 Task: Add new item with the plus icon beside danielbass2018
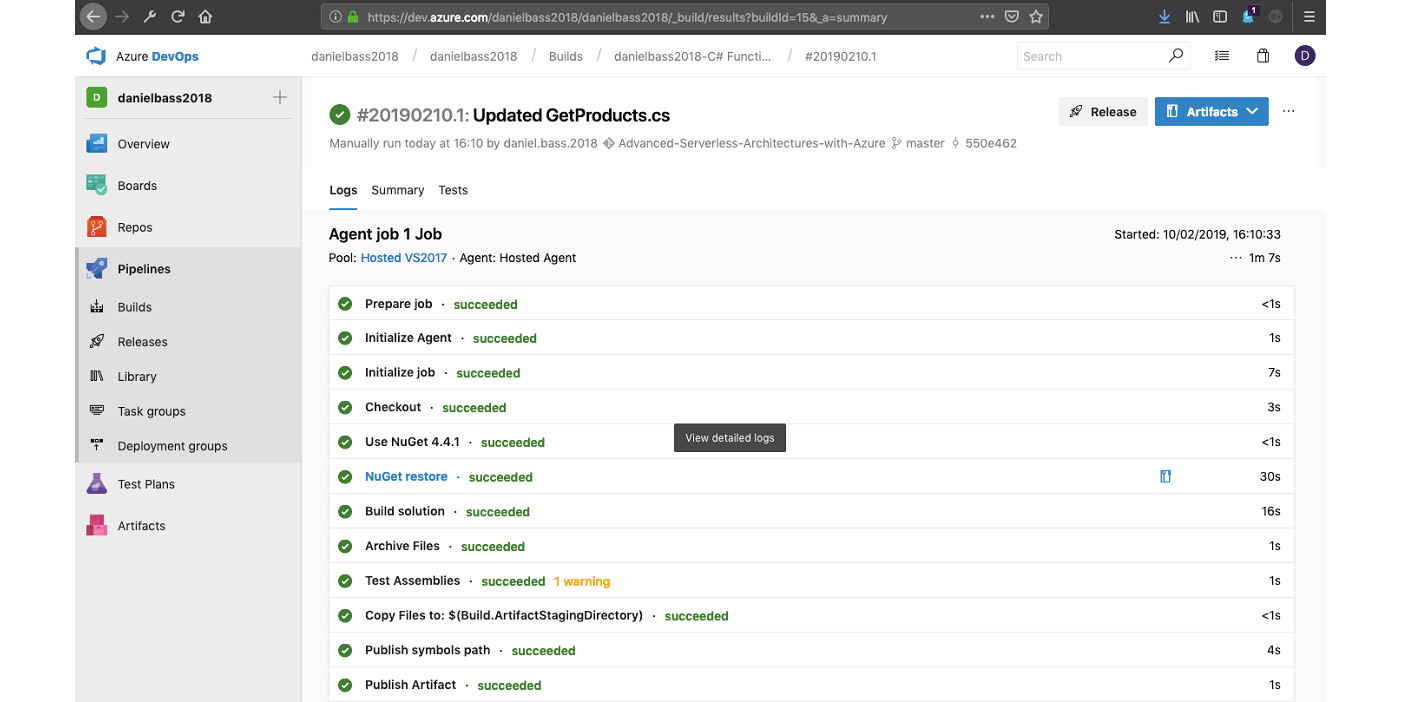[x=280, y=97]
